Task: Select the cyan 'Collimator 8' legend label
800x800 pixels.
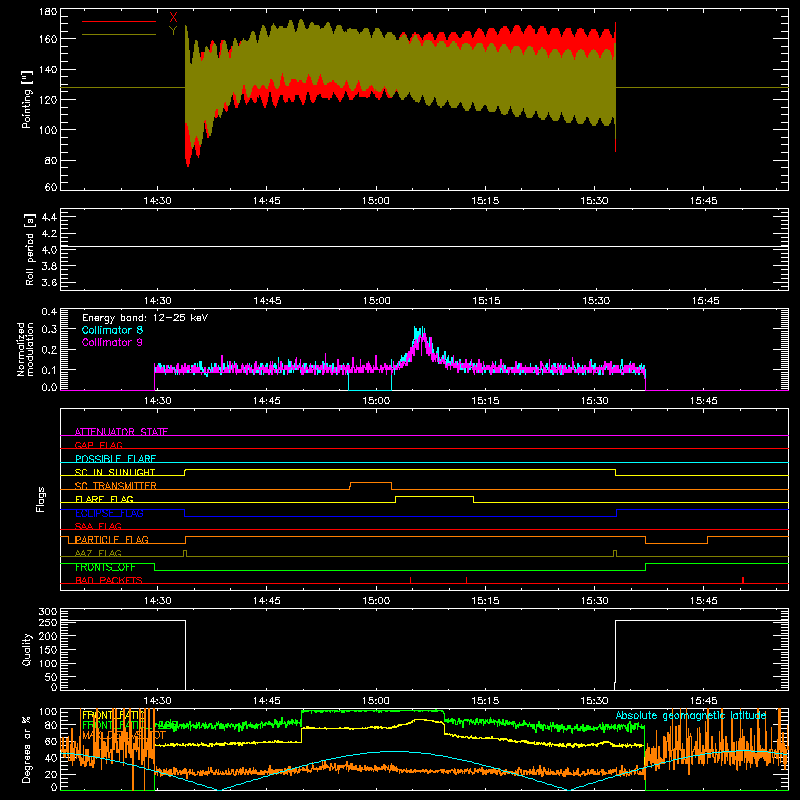Action: (112, 330)
